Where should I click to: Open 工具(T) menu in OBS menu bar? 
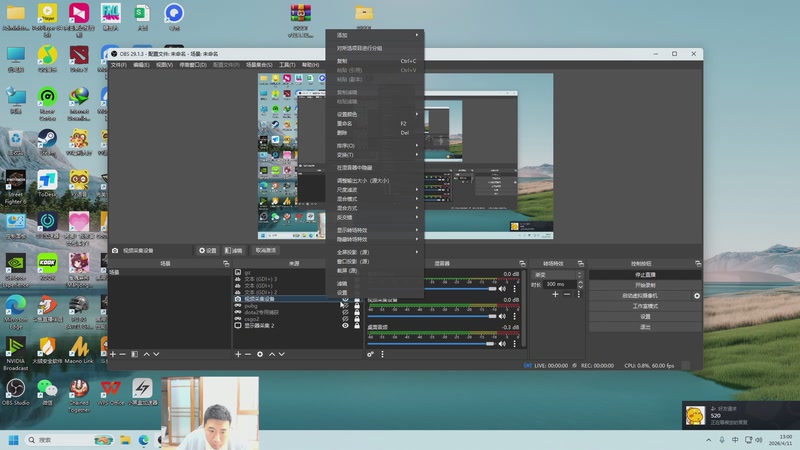coord(287,65)
